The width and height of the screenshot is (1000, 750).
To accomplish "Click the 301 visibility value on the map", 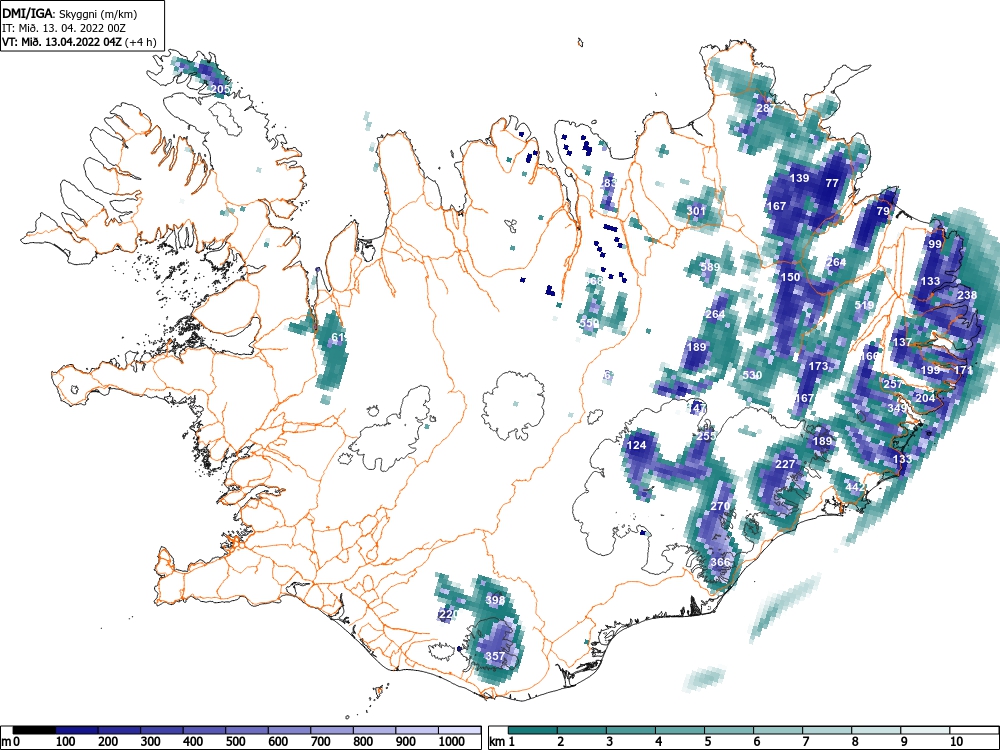I will tap(696, 210).
